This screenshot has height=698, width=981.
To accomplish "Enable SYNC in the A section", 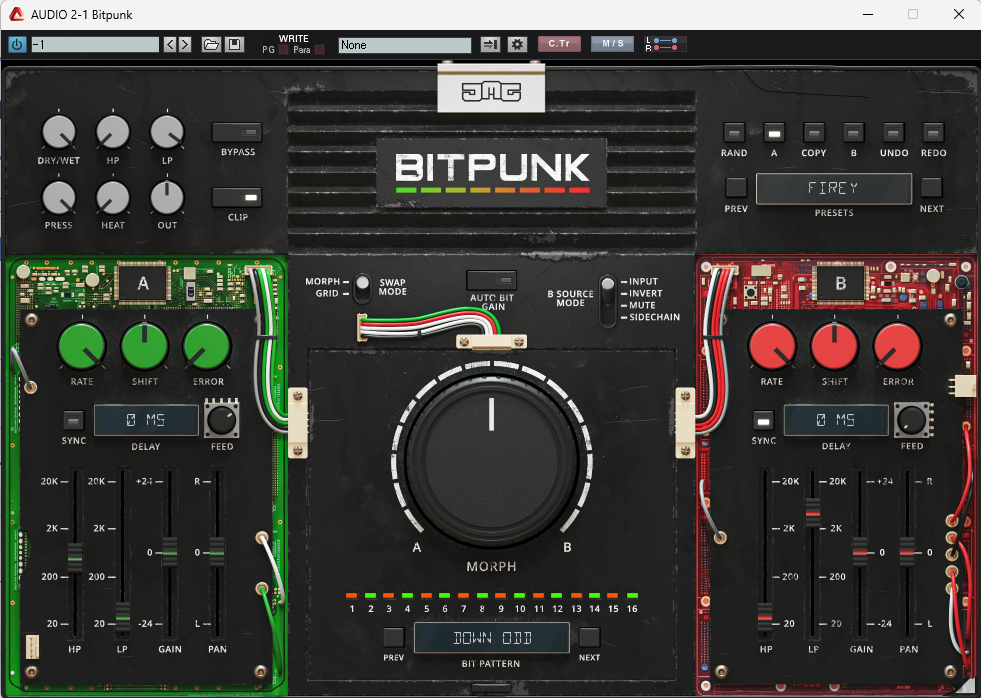I will click(x=74, y=420).
